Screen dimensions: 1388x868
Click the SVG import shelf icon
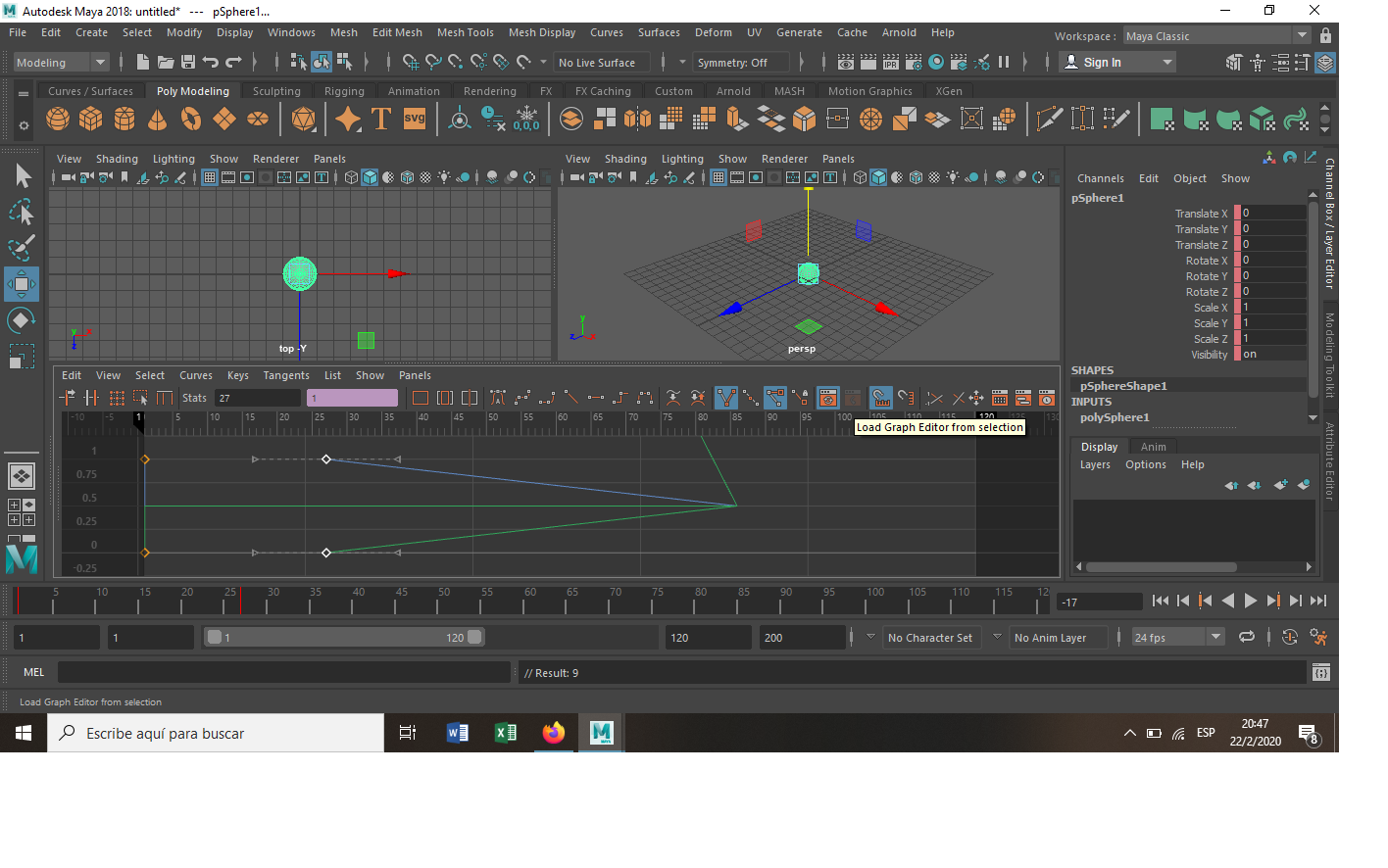click(x=415, y=120)
